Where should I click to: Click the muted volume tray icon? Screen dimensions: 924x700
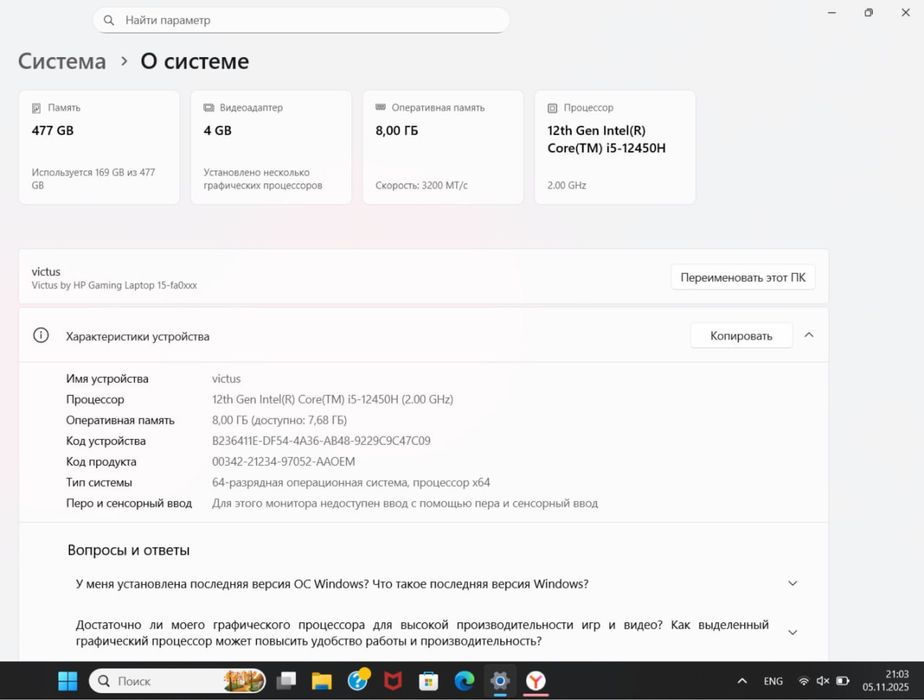(823, 681)
